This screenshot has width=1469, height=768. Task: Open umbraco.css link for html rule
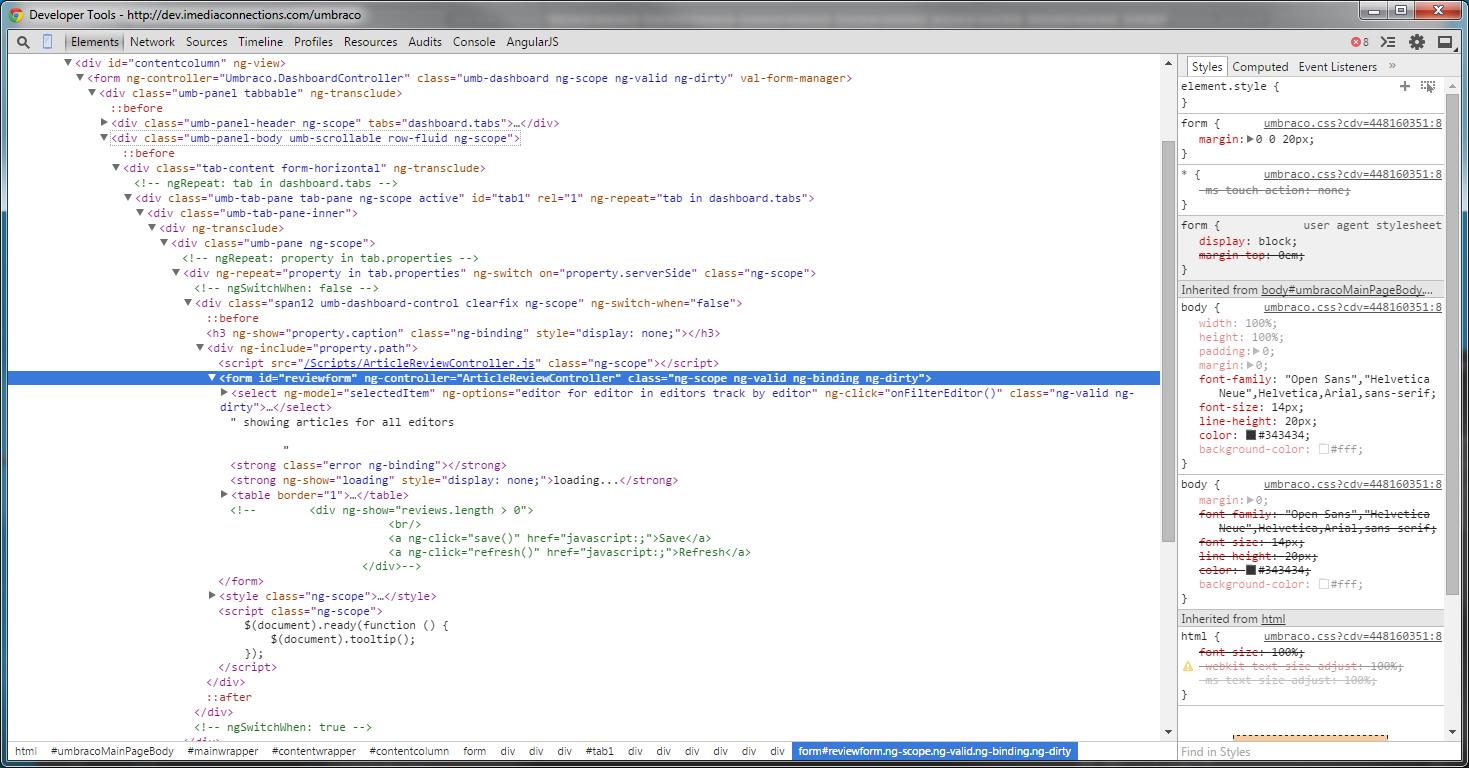tap(1352, 636)
